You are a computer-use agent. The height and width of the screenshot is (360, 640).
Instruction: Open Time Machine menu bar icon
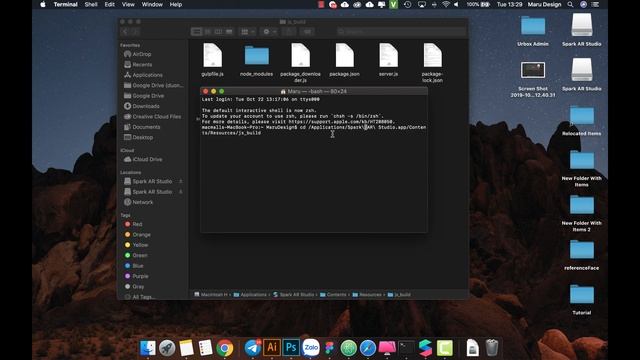pyautogui.click(x=407, y=4)
